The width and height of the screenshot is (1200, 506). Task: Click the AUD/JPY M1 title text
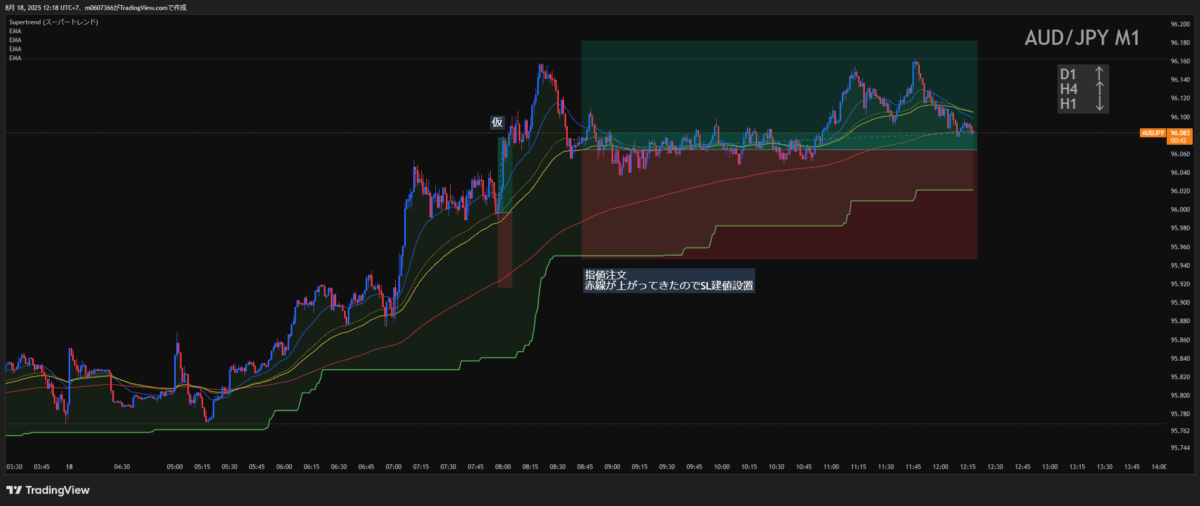1084,39
